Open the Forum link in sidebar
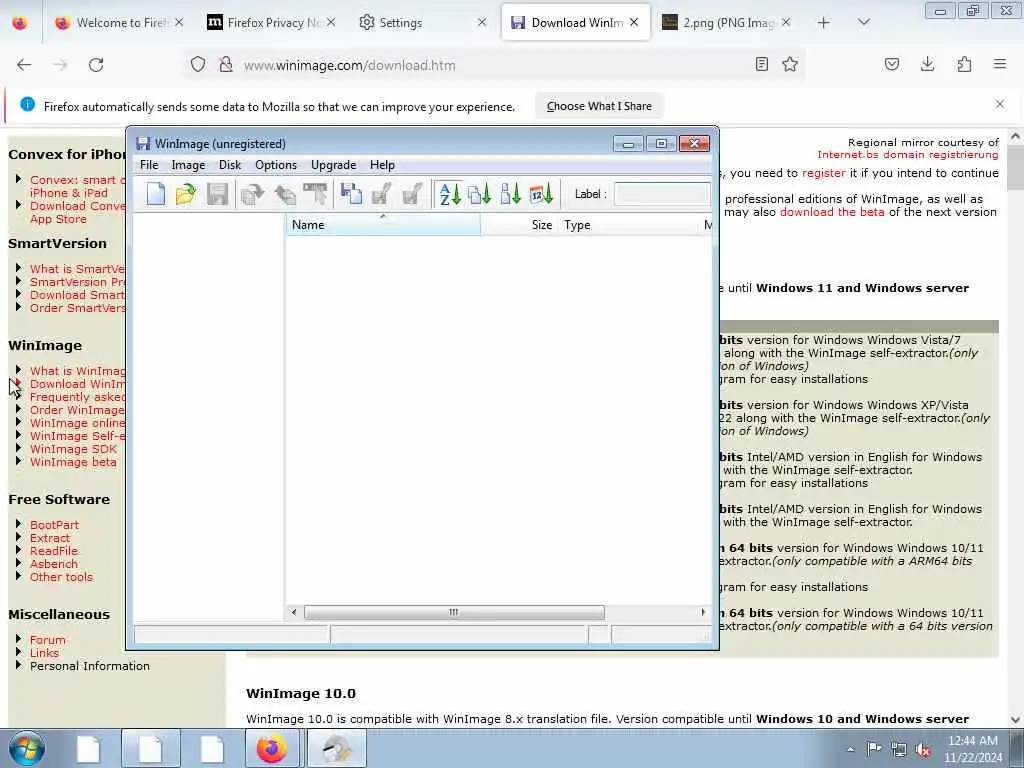This screenshot has width=1024, height=768. coord(48,640)
